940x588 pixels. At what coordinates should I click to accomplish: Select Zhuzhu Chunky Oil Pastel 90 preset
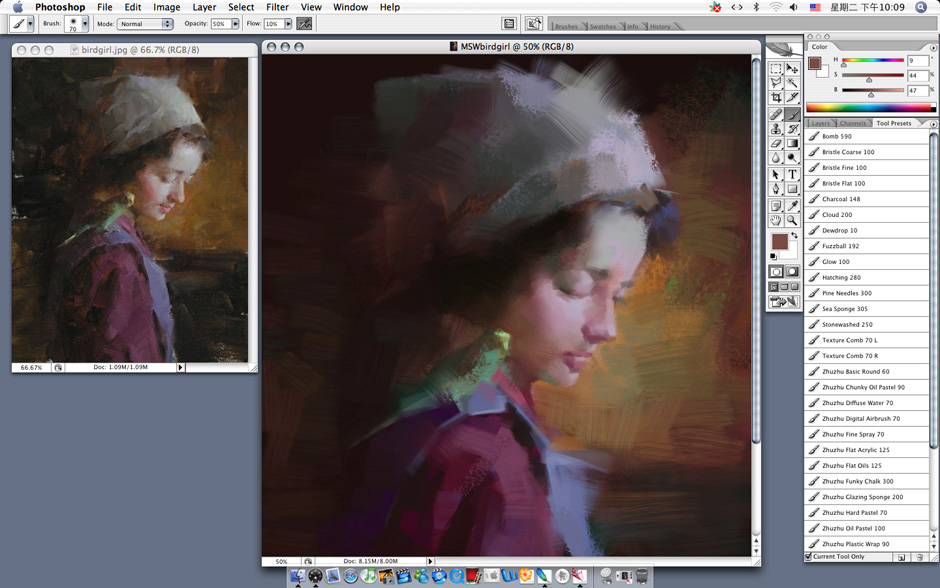tap(866, 387)
